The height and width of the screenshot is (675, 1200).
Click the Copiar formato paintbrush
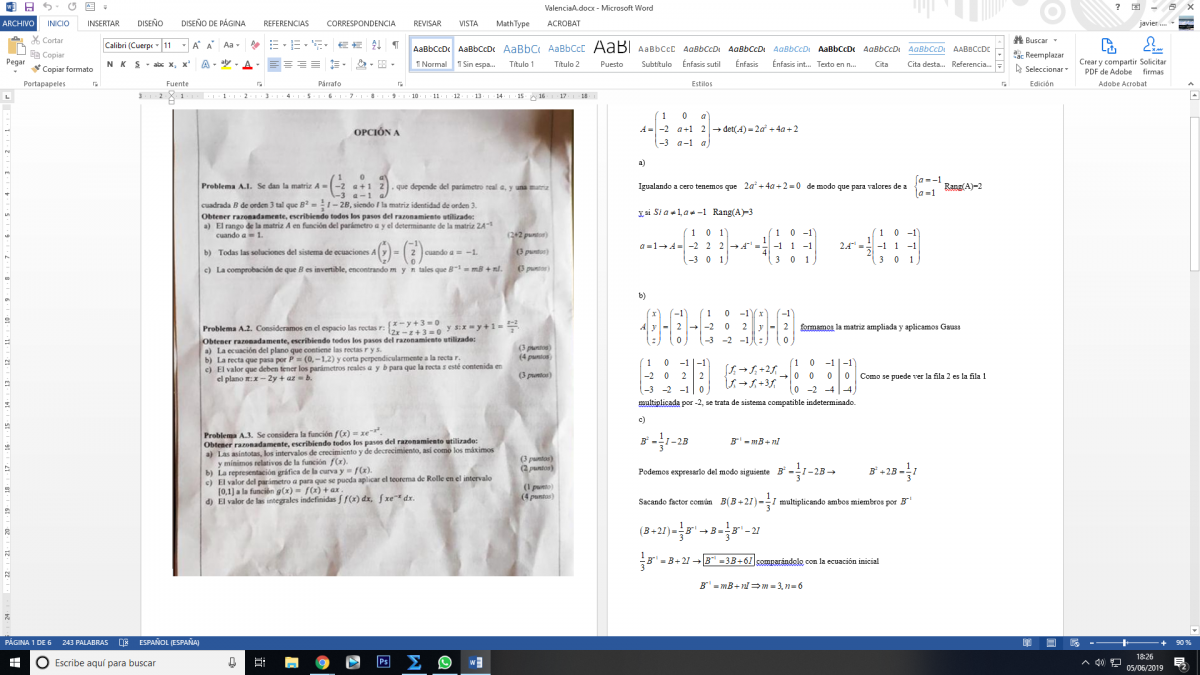pyautogui.click(x=62, y=69)
